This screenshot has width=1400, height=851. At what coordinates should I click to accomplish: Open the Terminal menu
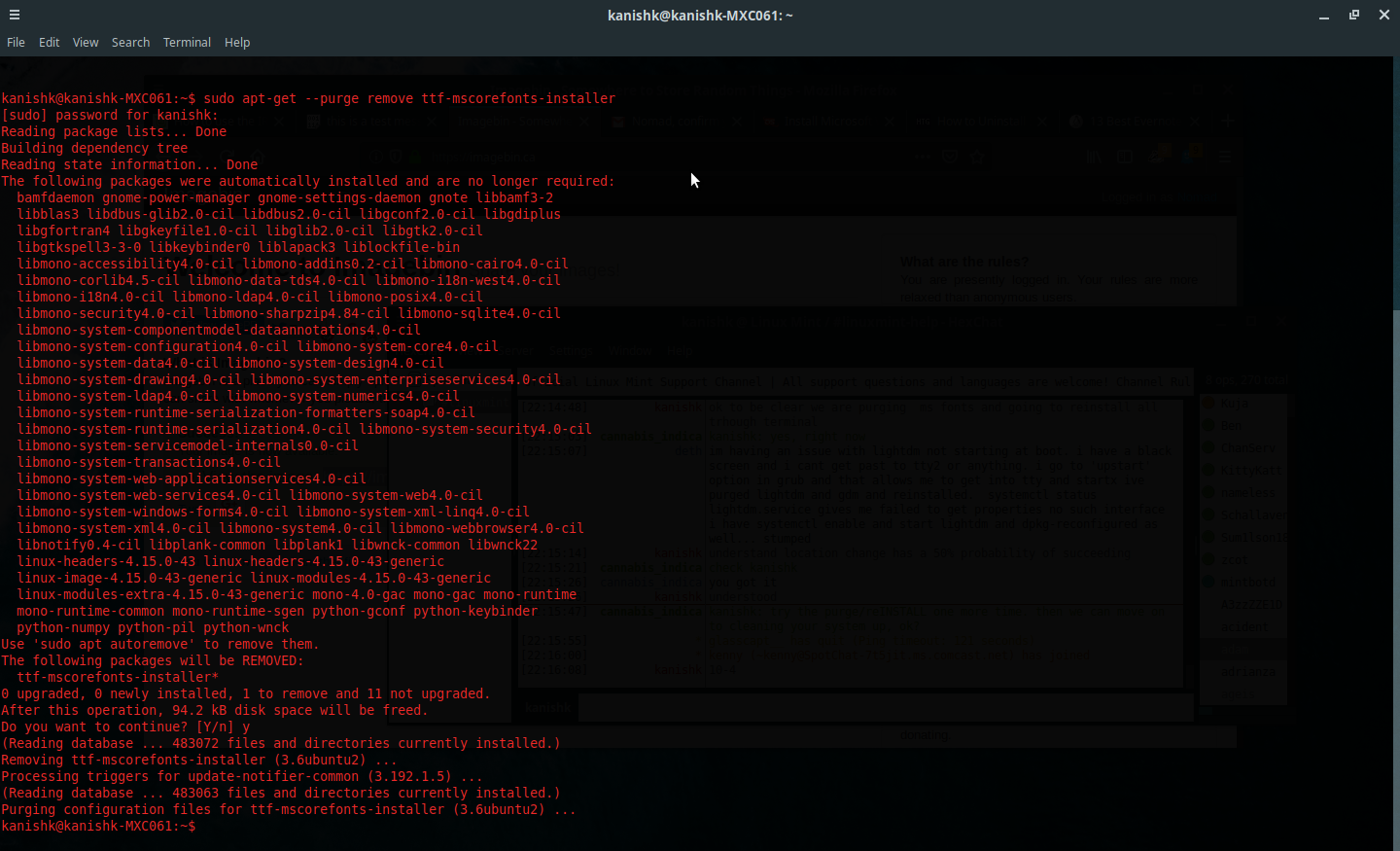pyautogui.click(x=187, y=43)
